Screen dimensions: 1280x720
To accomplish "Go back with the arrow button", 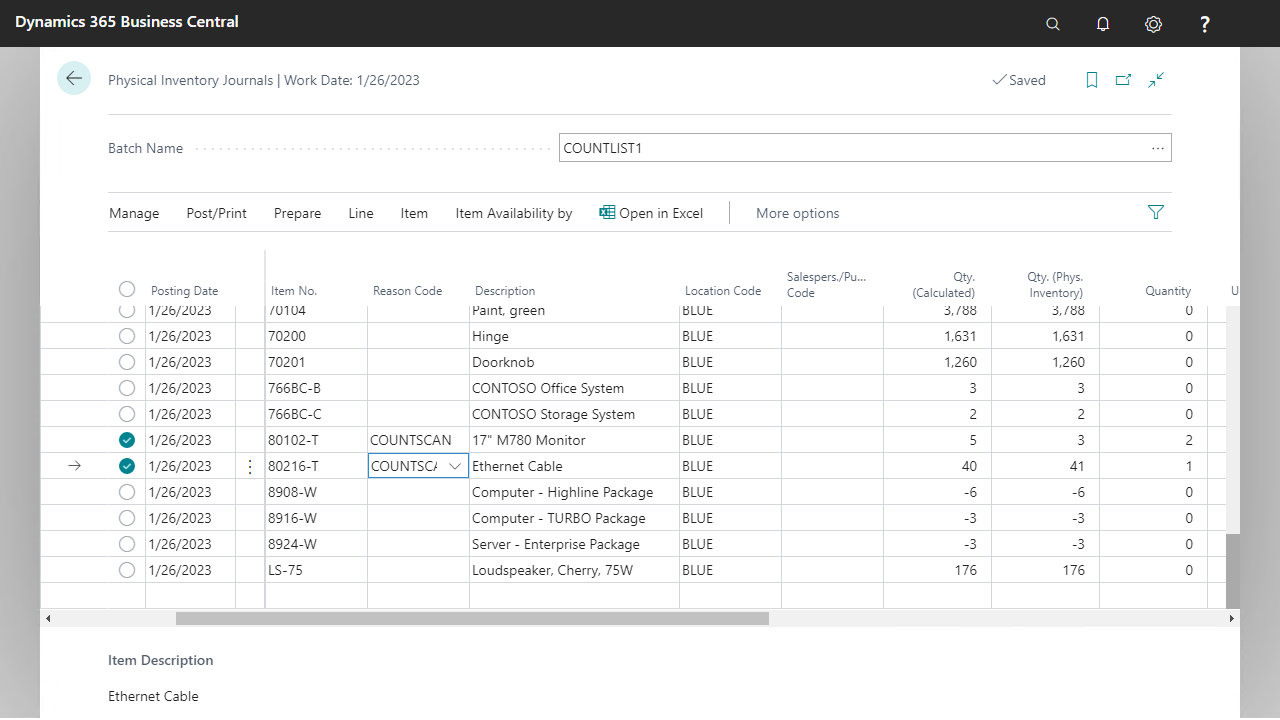I will (74, 78).
